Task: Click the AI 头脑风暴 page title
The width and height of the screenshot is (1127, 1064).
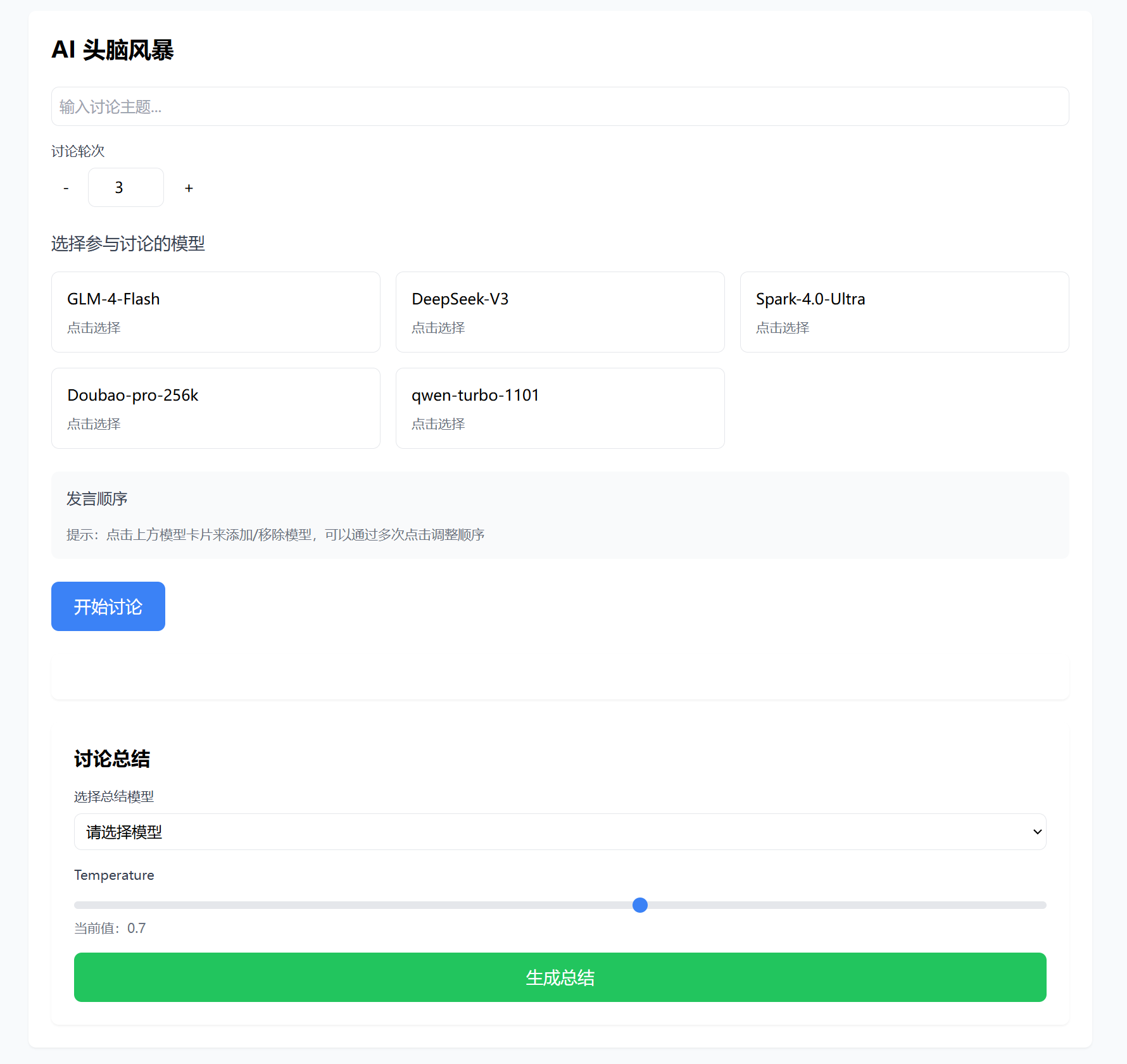Action: click(x=112, y=50)
